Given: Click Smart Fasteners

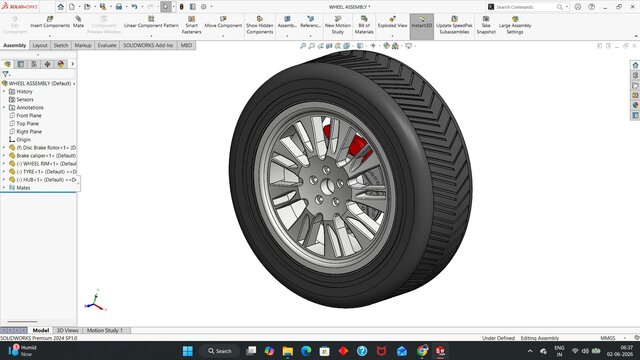Looking at the screenshot, I should pyautogui.click(x=191, y=25).
